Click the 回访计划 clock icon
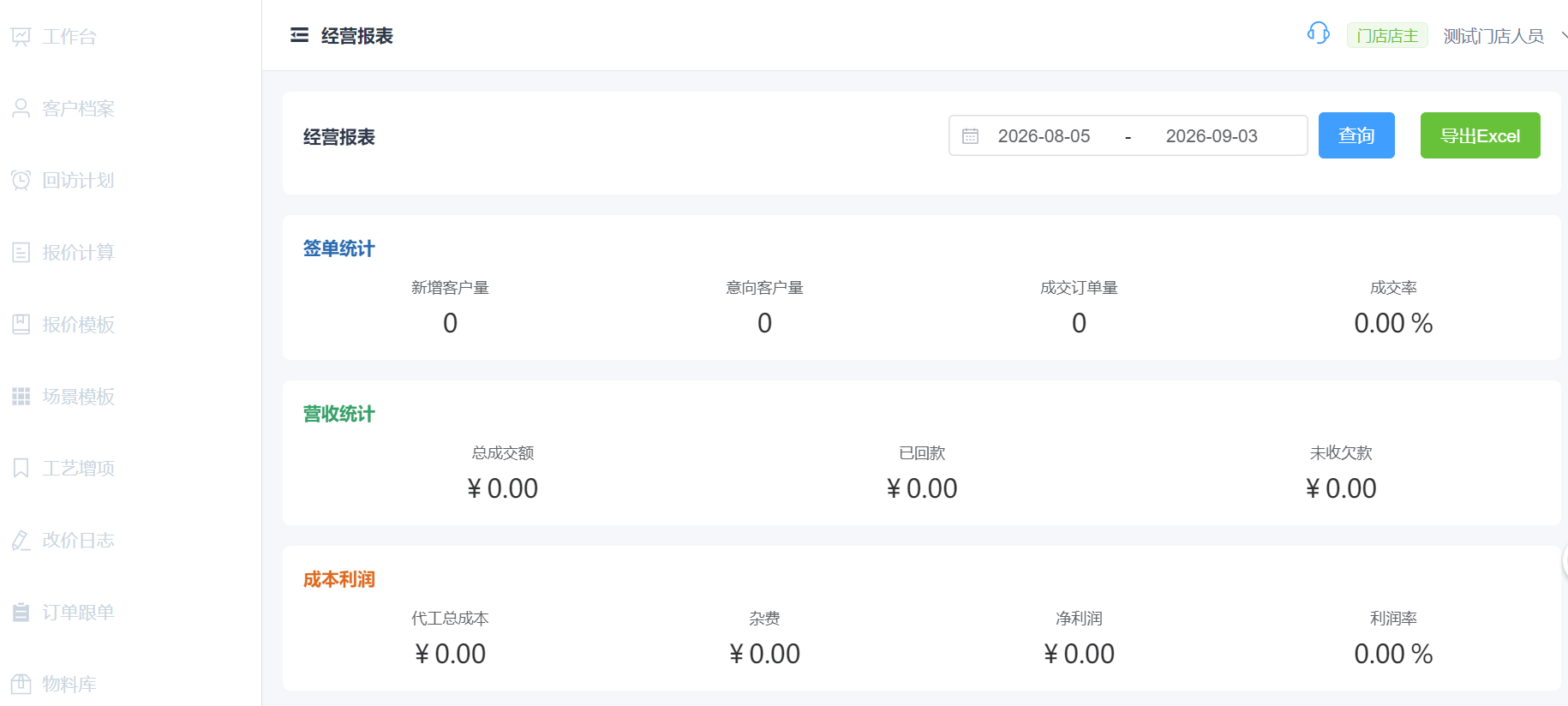This screenshot has width=1568, height=706. tap(21, 181)
